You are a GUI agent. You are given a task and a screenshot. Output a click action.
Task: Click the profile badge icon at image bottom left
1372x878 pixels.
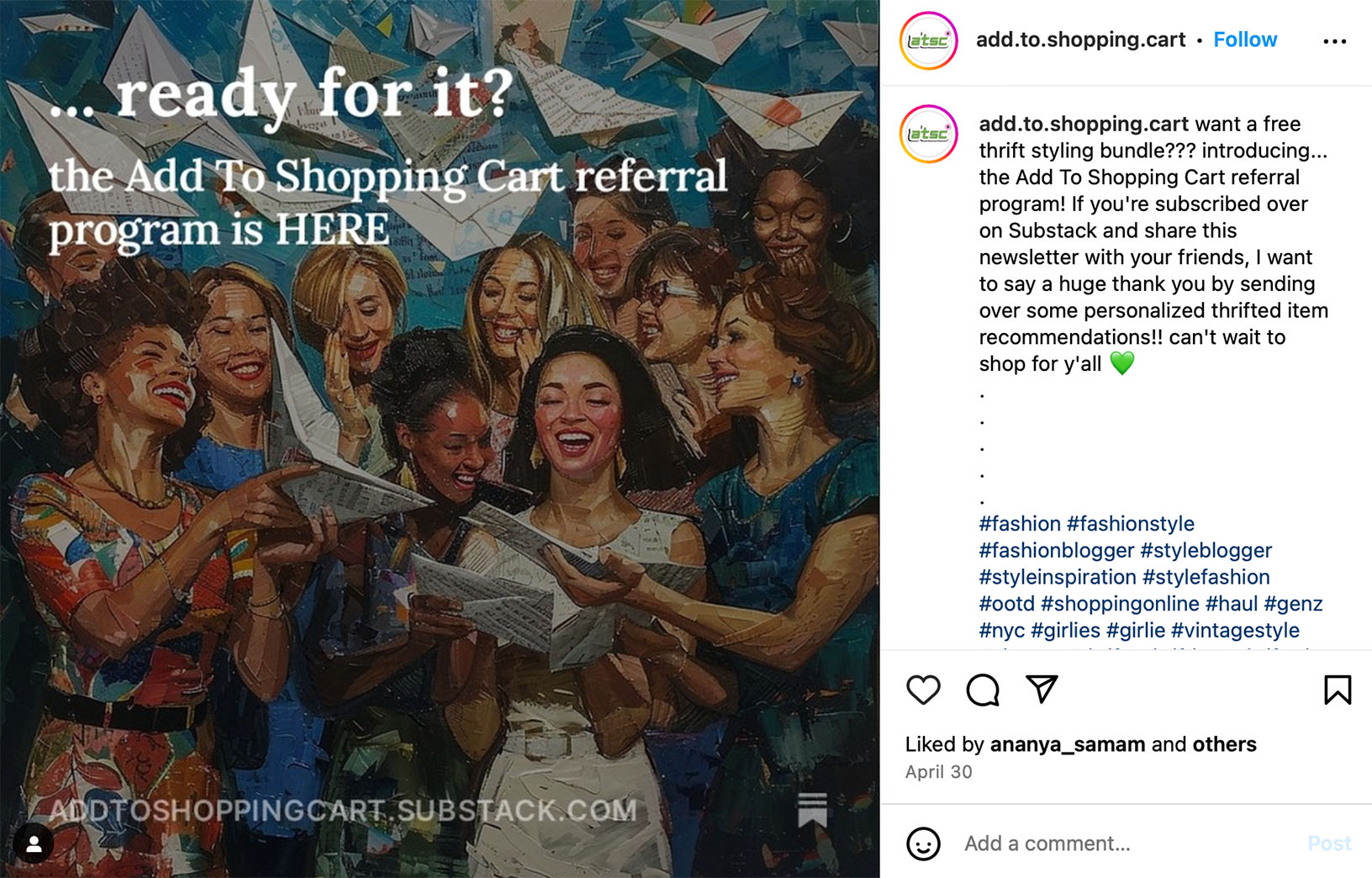[34, 844]
